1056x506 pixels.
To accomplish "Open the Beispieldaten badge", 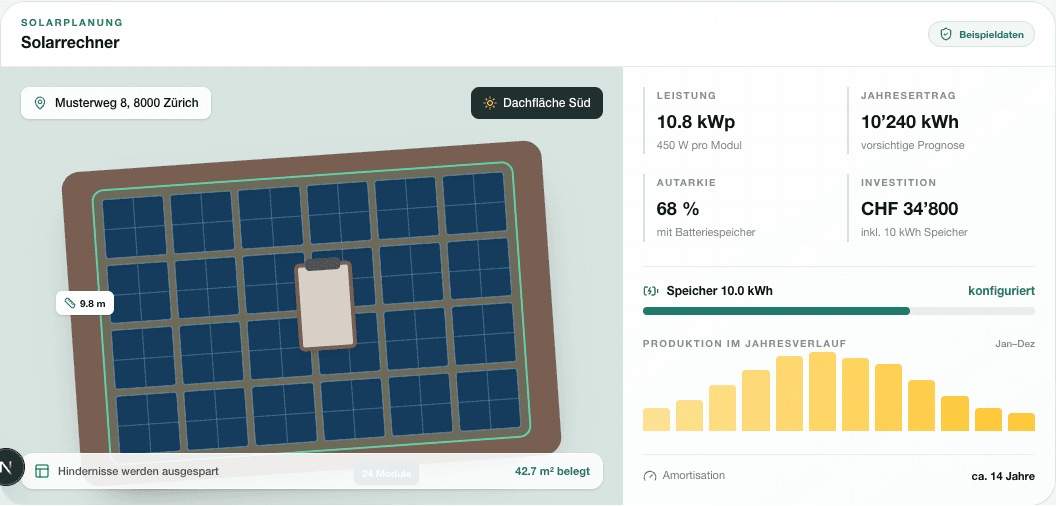I will (981, 34).
